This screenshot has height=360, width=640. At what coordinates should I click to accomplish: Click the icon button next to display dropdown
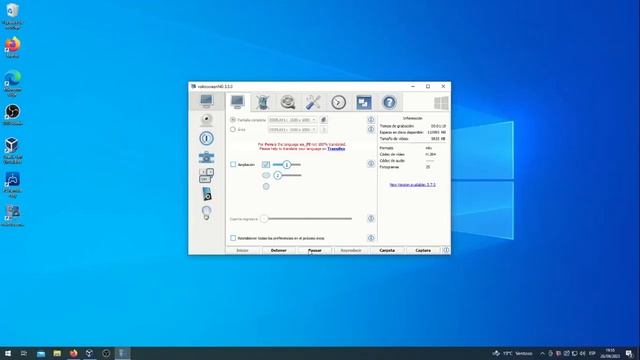(x=323, y=120)
